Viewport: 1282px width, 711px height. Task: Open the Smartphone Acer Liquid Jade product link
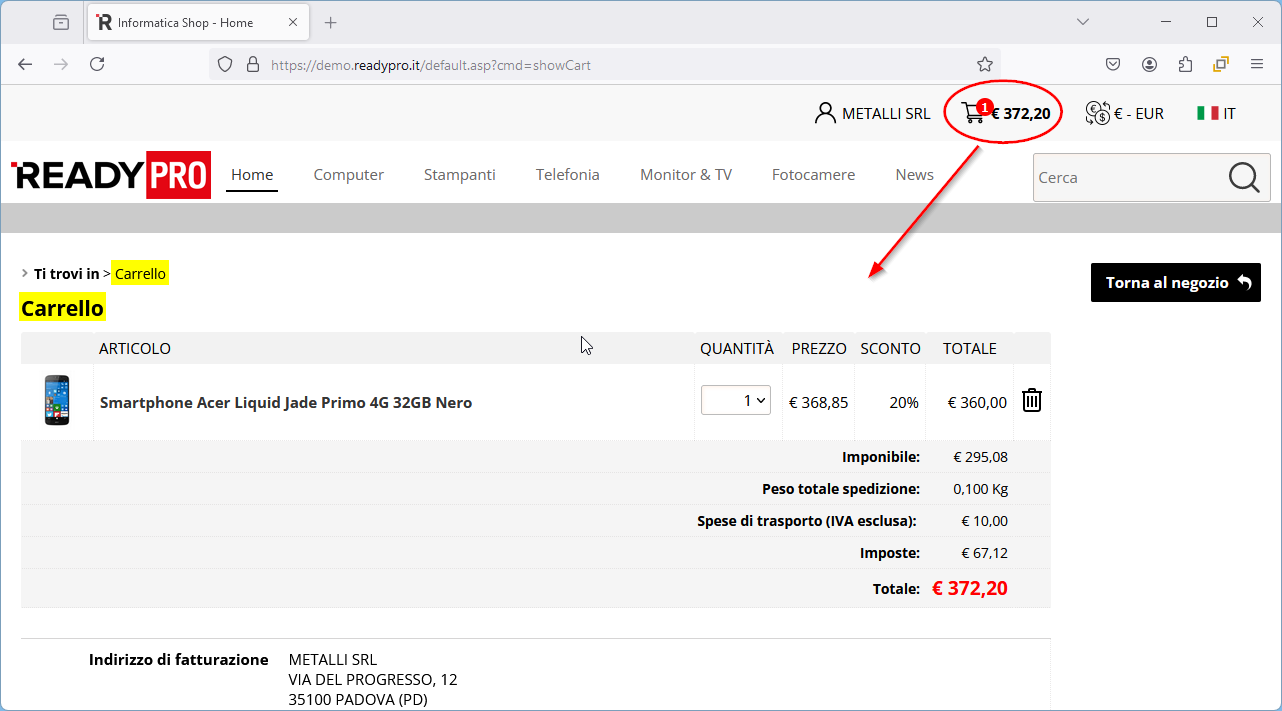click(286, 402)
